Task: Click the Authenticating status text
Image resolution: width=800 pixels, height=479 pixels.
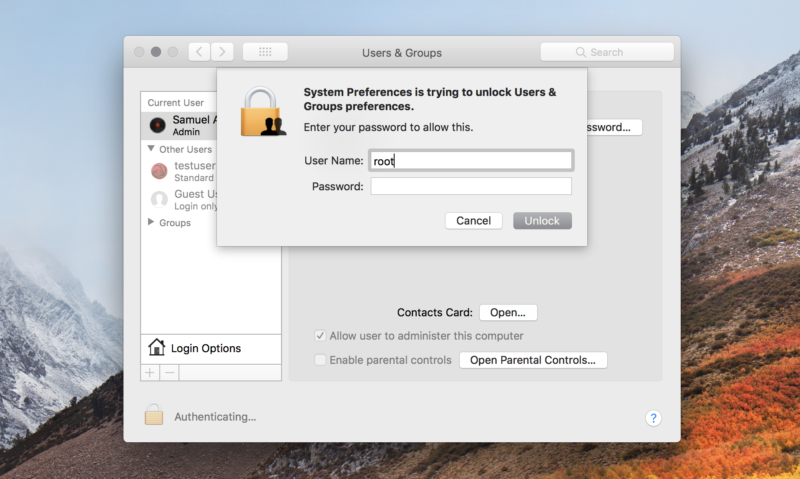Action: click(x=215, y=417)
